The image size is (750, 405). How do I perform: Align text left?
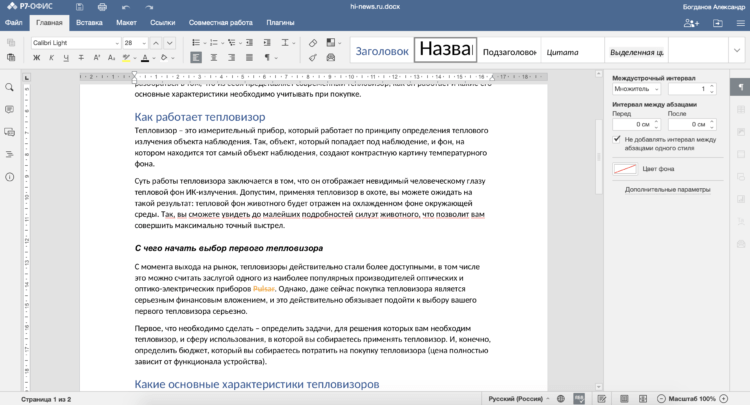point(196,58)
